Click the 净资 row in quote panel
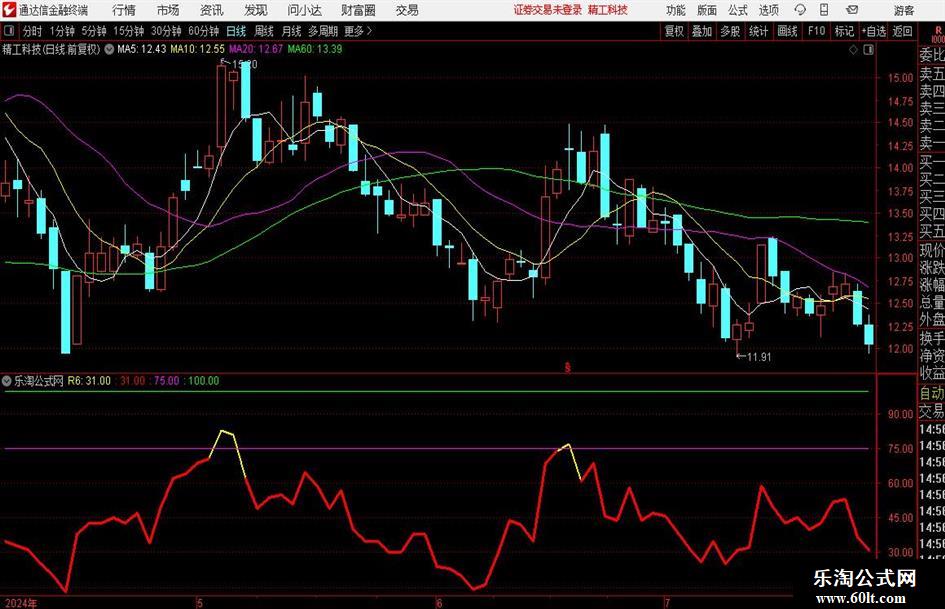This screenshot has width=945, height=609. tap(932, 355)
